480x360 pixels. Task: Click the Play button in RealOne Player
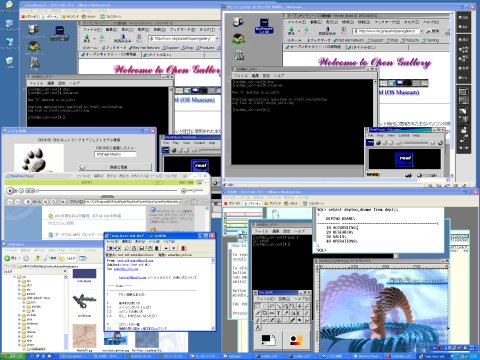click(10, 191)
